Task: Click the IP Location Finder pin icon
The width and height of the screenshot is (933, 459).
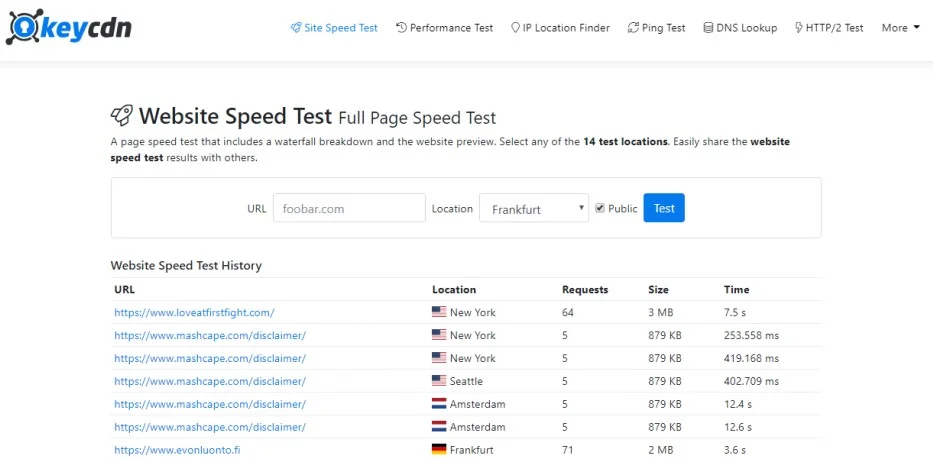Action: pos(515,27)
